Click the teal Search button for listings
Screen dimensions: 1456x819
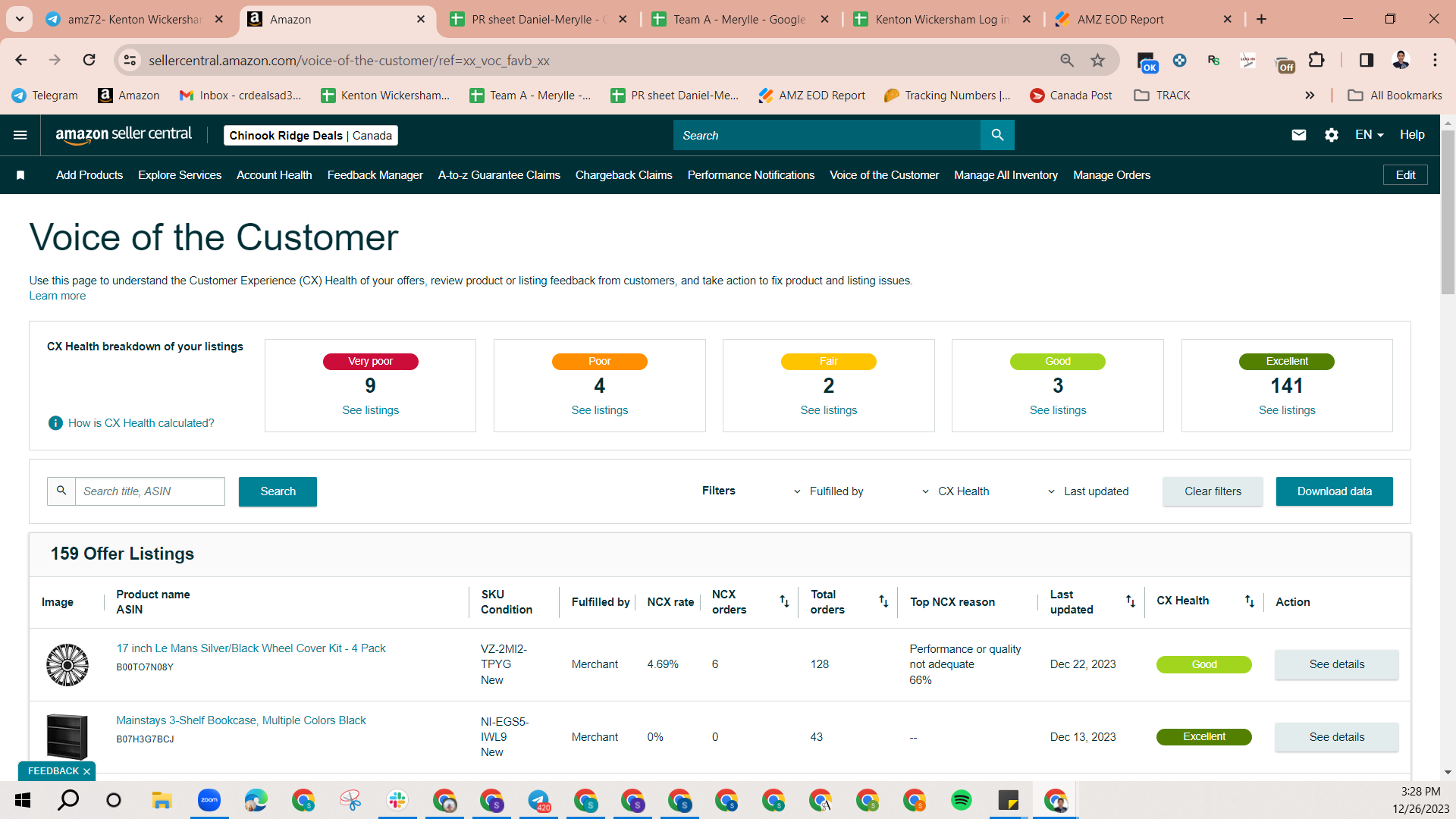[x=278, y=491]
